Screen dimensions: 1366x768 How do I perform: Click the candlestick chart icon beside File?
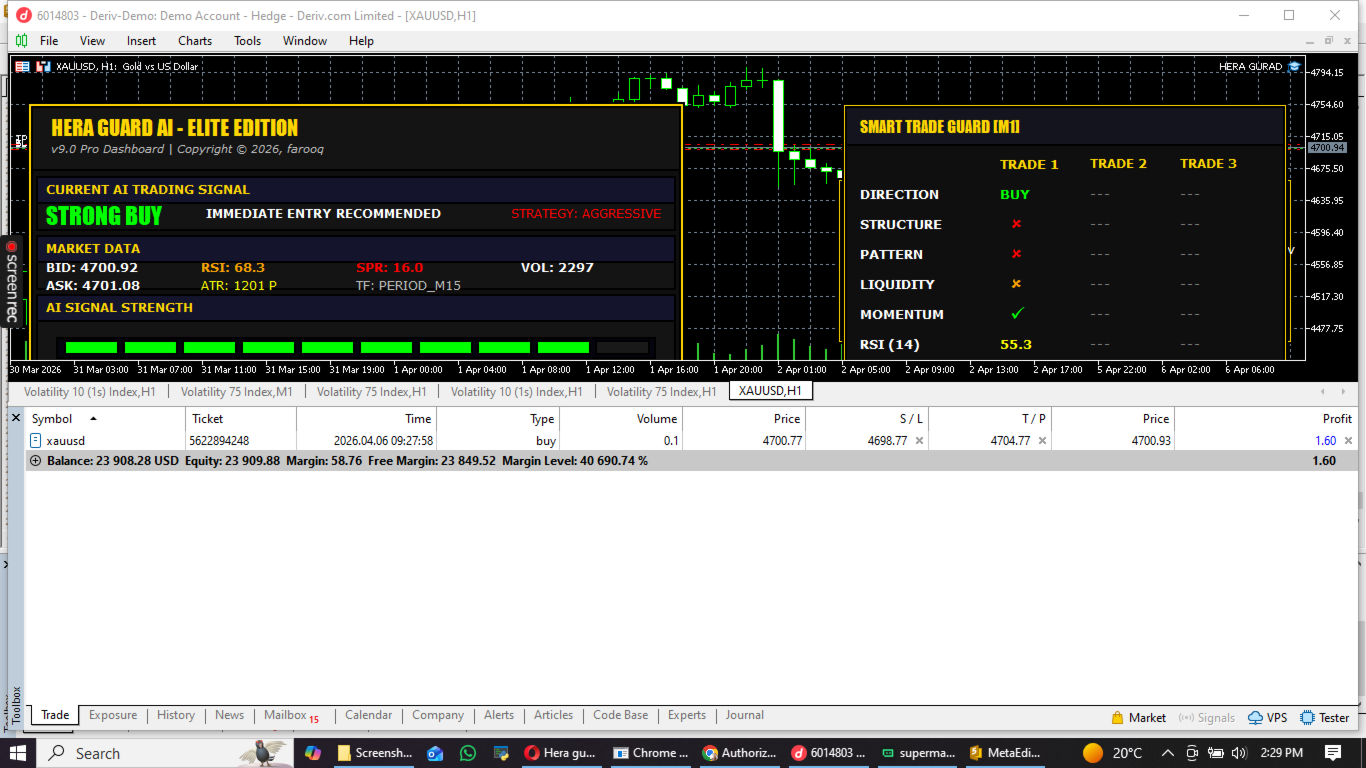point(21,41)
